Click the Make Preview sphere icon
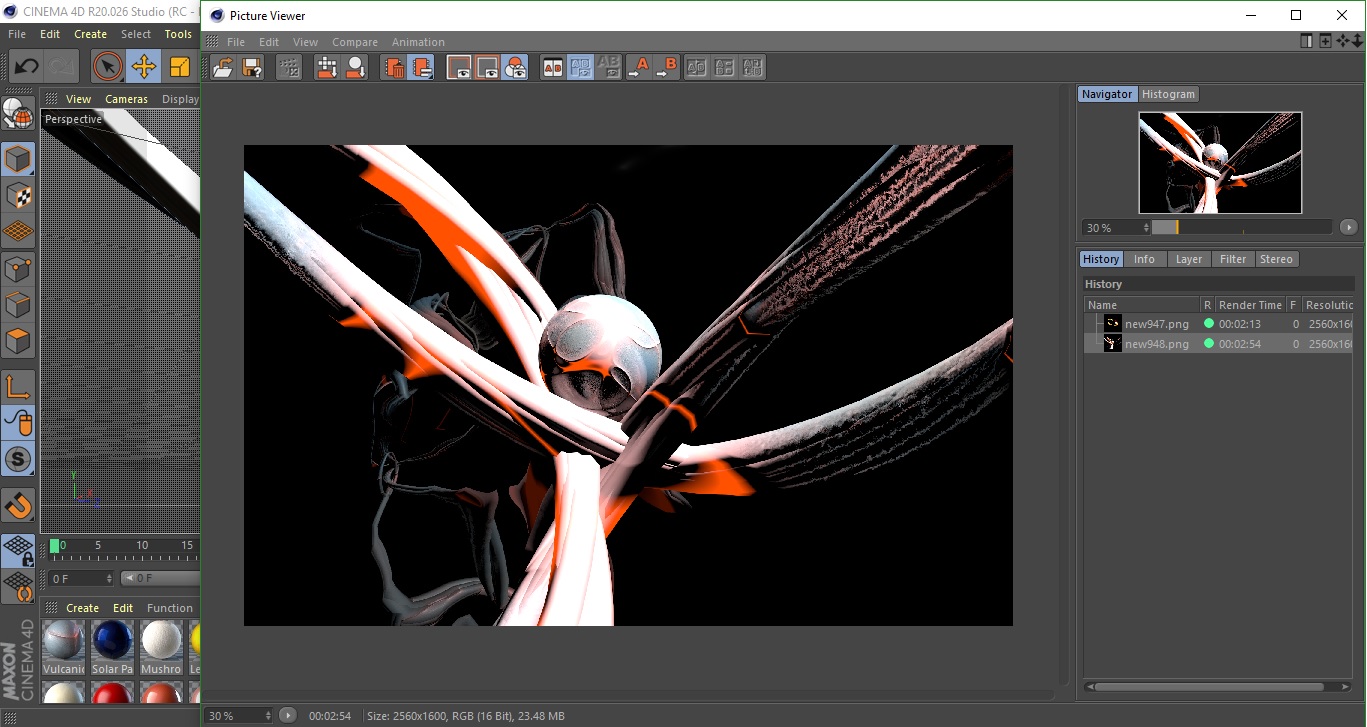 point(356,68)
